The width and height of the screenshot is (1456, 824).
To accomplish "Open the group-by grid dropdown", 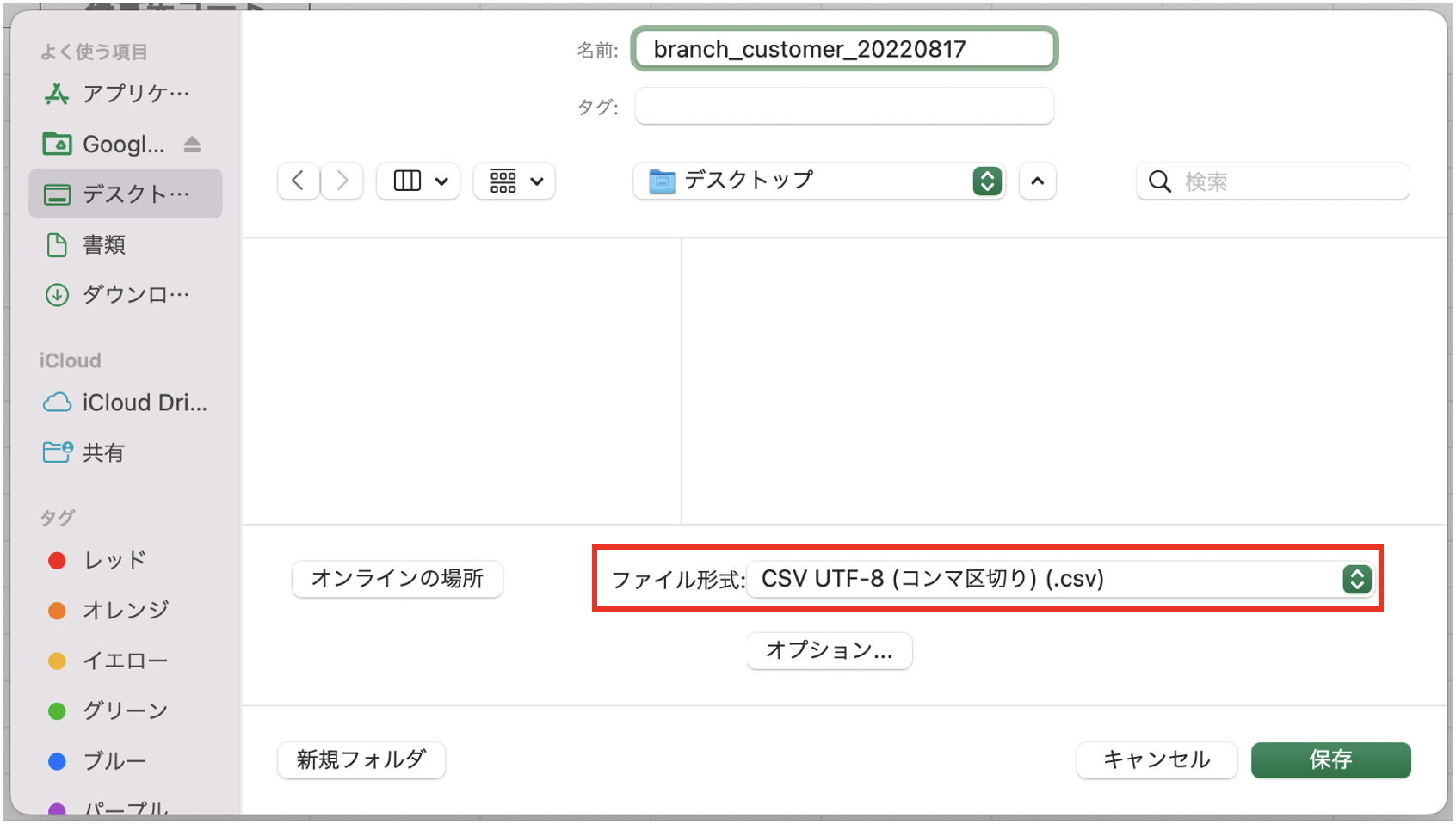I will pyautogui.click(x=515, y=181).
